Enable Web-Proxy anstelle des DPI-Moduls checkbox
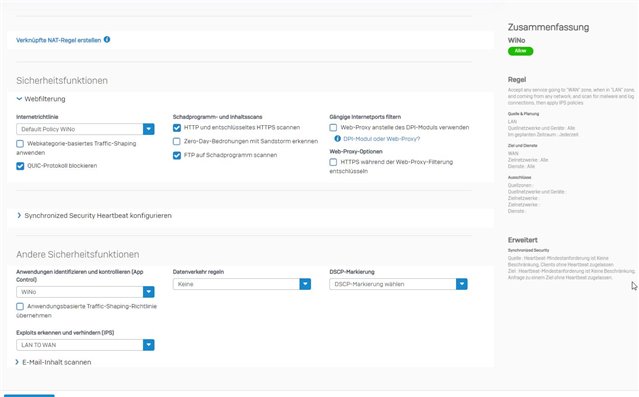639x397 pixels. pos(333,128)
